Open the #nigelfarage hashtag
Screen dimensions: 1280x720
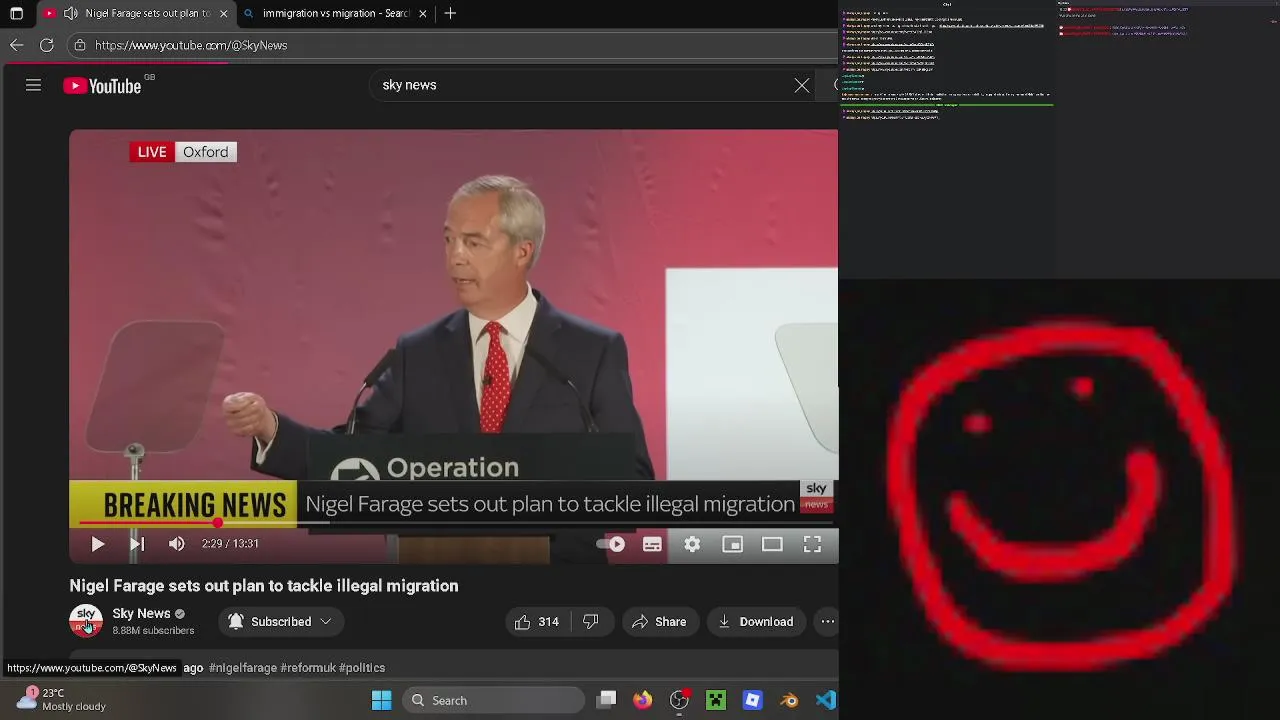point(243,668)
